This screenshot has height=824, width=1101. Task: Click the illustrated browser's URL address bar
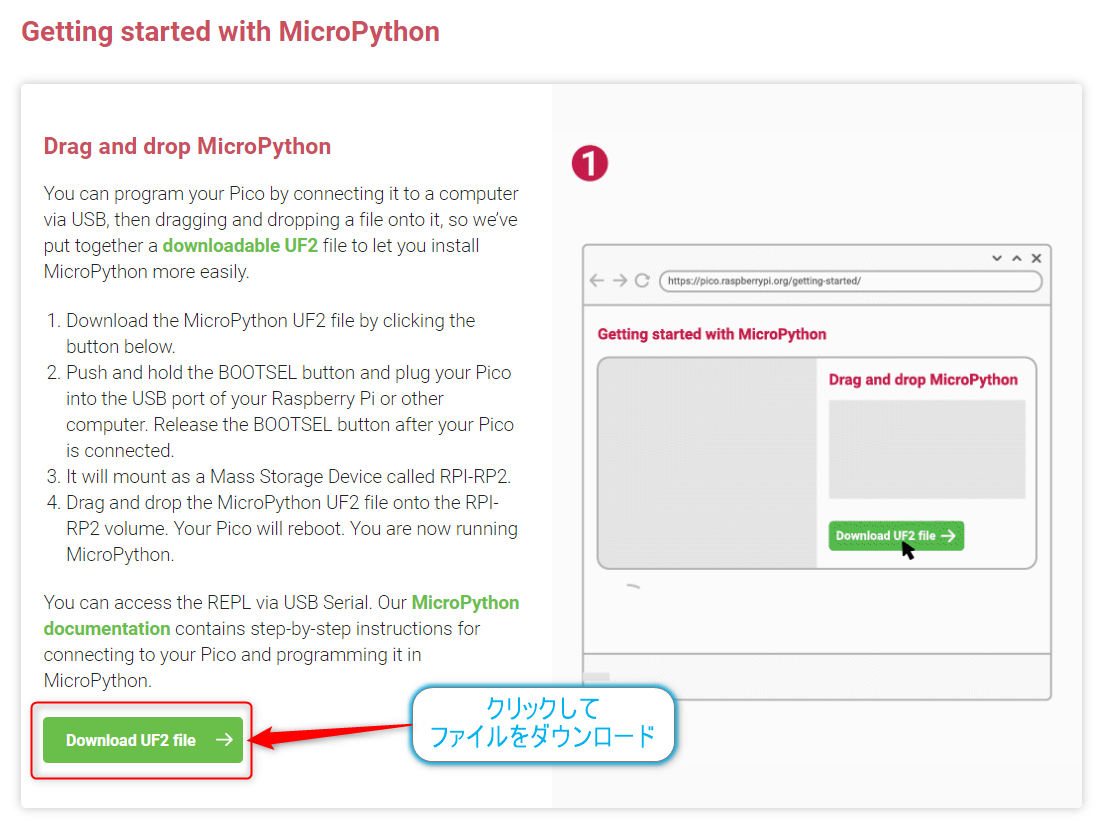(x=850, y=281)
